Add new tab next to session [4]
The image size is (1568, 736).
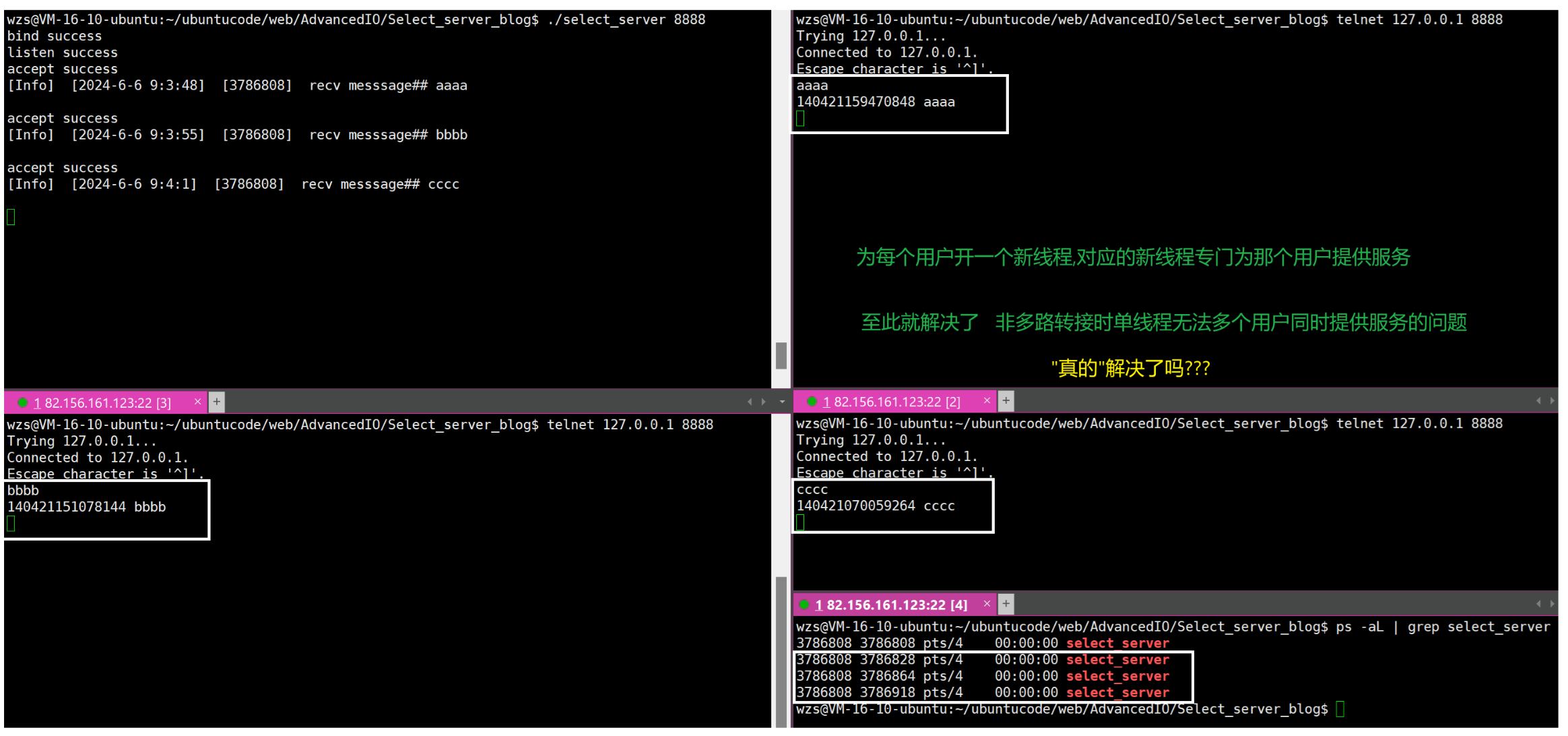(1006, 604)
